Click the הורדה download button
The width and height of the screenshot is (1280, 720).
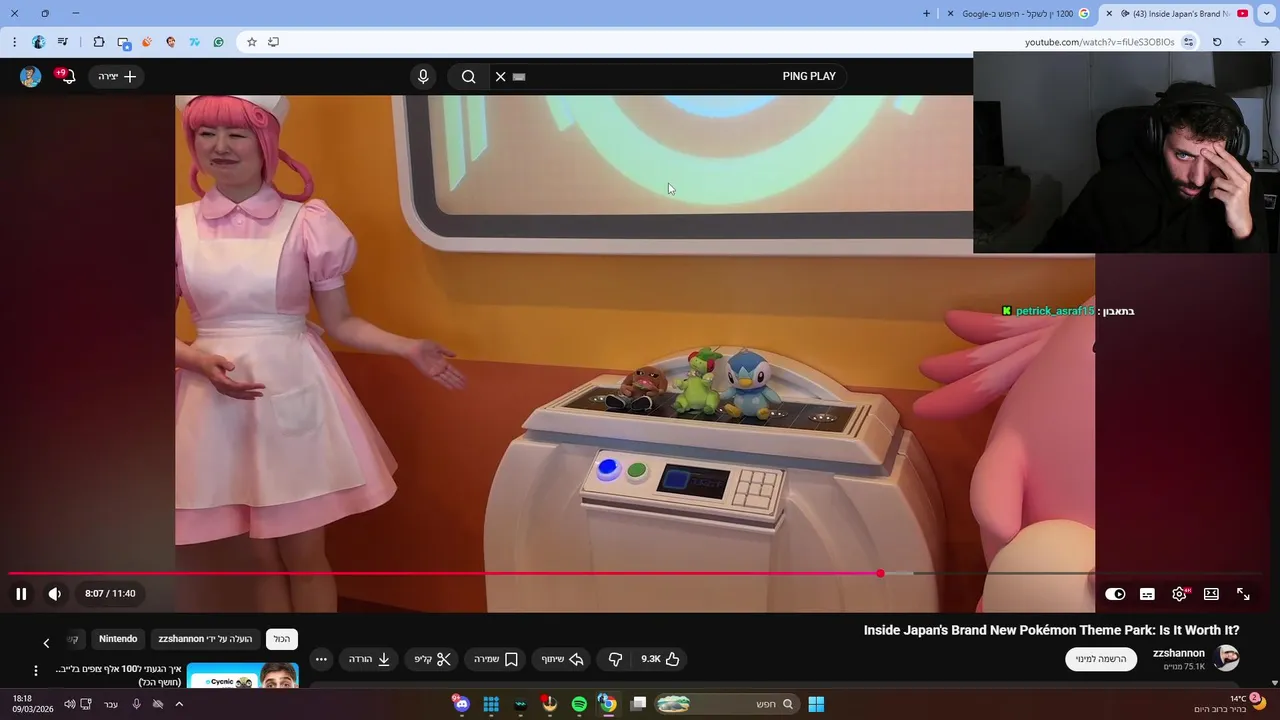pos(370,659)
